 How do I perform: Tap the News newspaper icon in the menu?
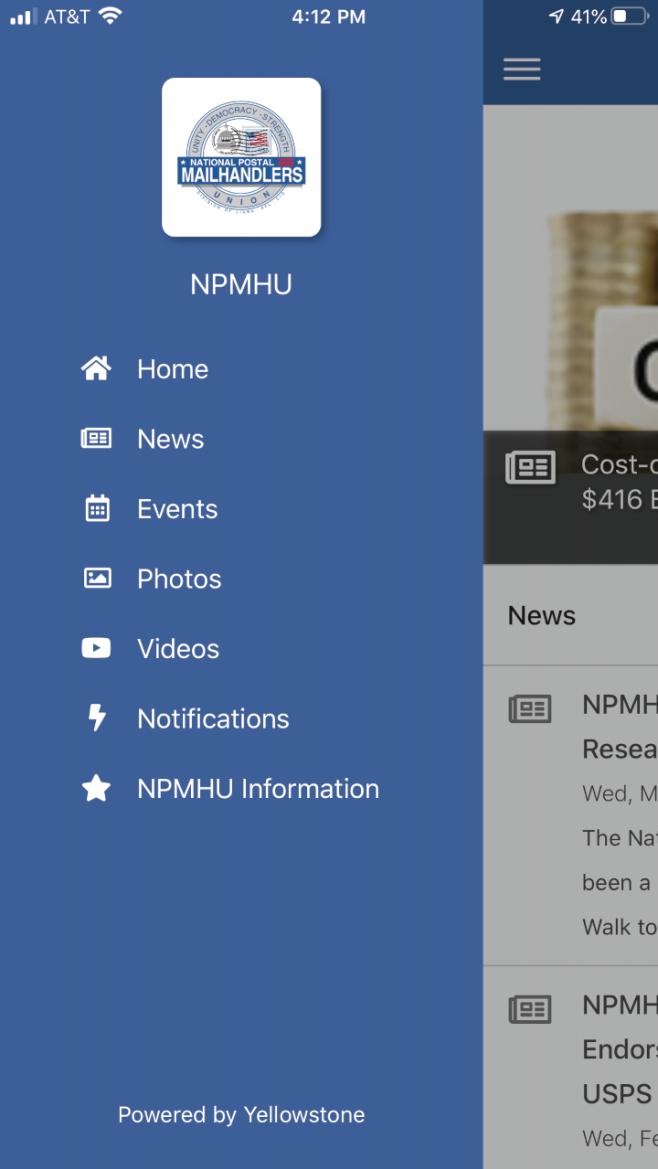tap(96, 438)
